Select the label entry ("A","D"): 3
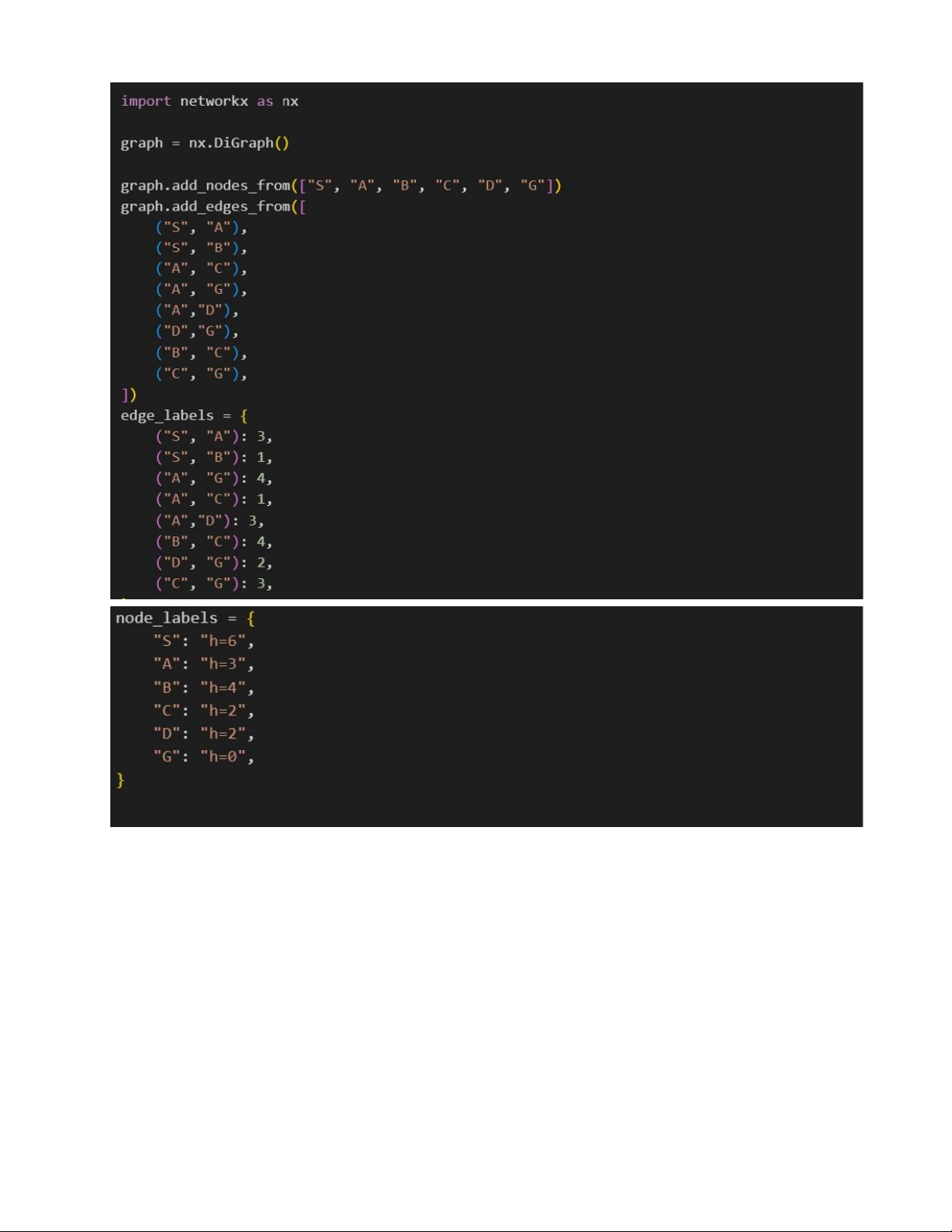This screenshot has height=1232, width=952. coord(210,521)
